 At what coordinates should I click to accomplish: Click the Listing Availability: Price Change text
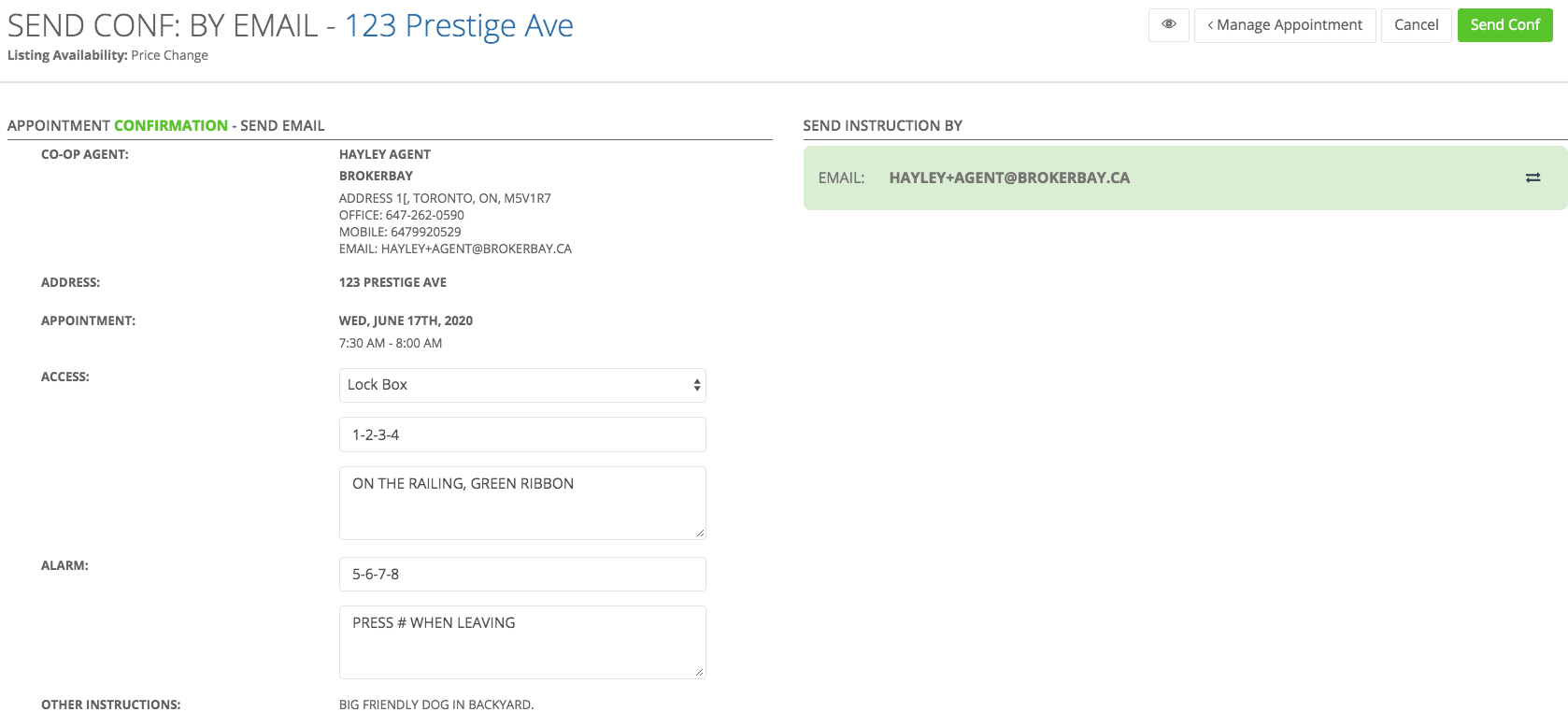pyautogui.click(x=107, y=55)
